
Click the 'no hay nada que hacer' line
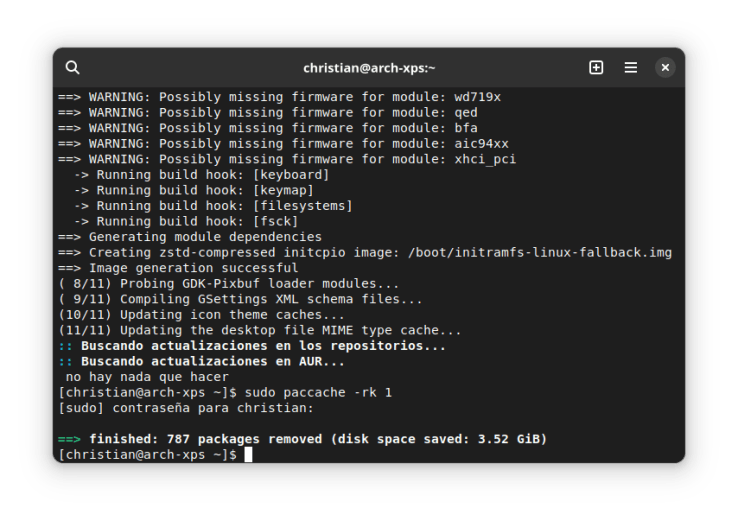click(147, 377)
